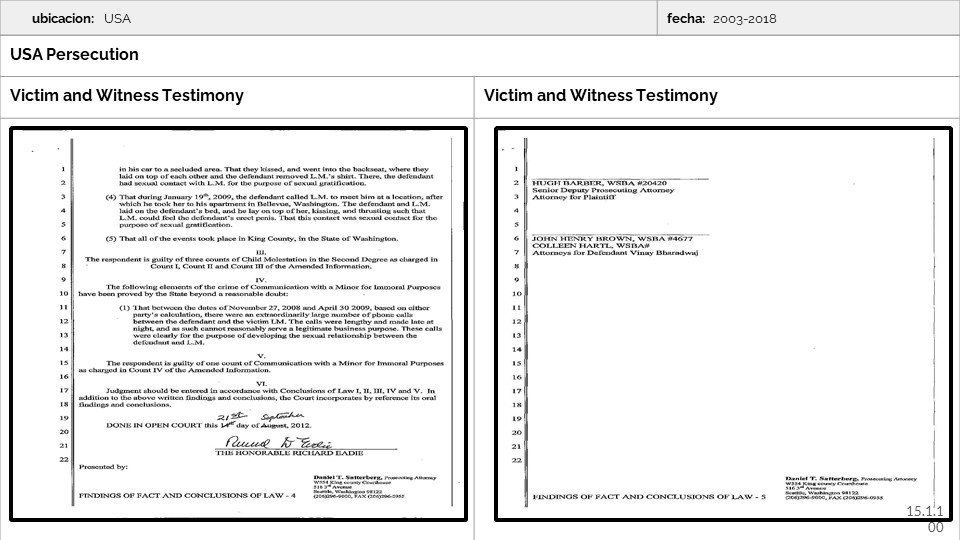
Task: Select the USA location value
Action: click(x=117, y=19)
